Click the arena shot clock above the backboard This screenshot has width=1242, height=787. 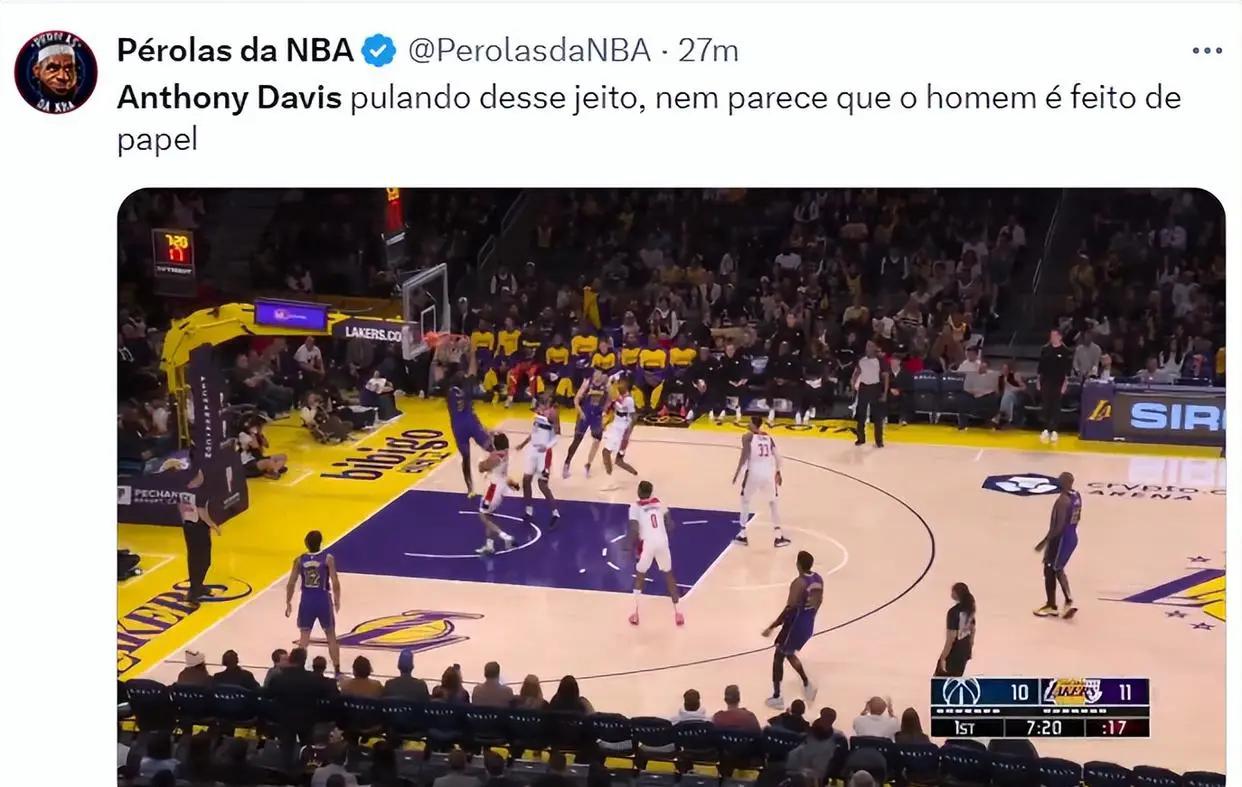173,250
